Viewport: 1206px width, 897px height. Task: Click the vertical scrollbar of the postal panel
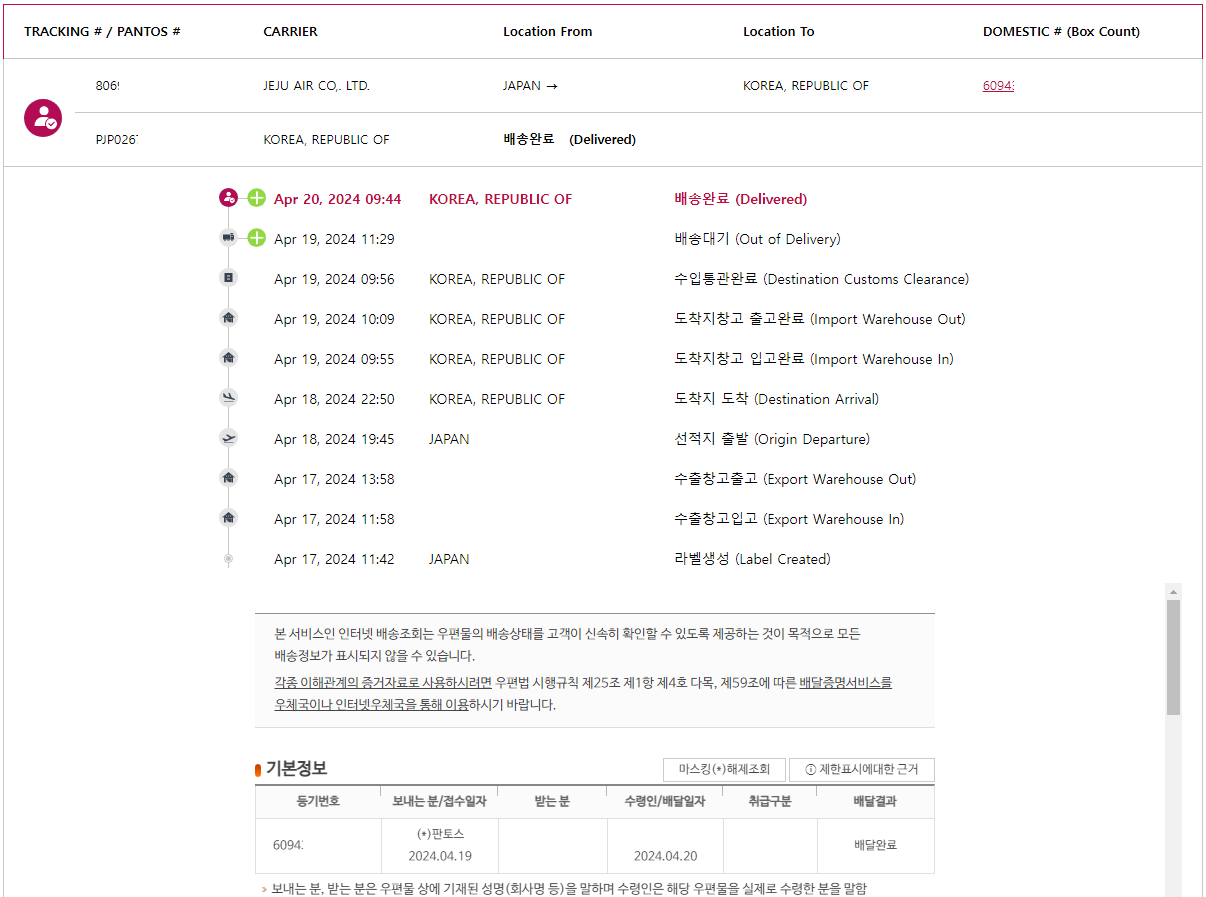point(1173,657)
